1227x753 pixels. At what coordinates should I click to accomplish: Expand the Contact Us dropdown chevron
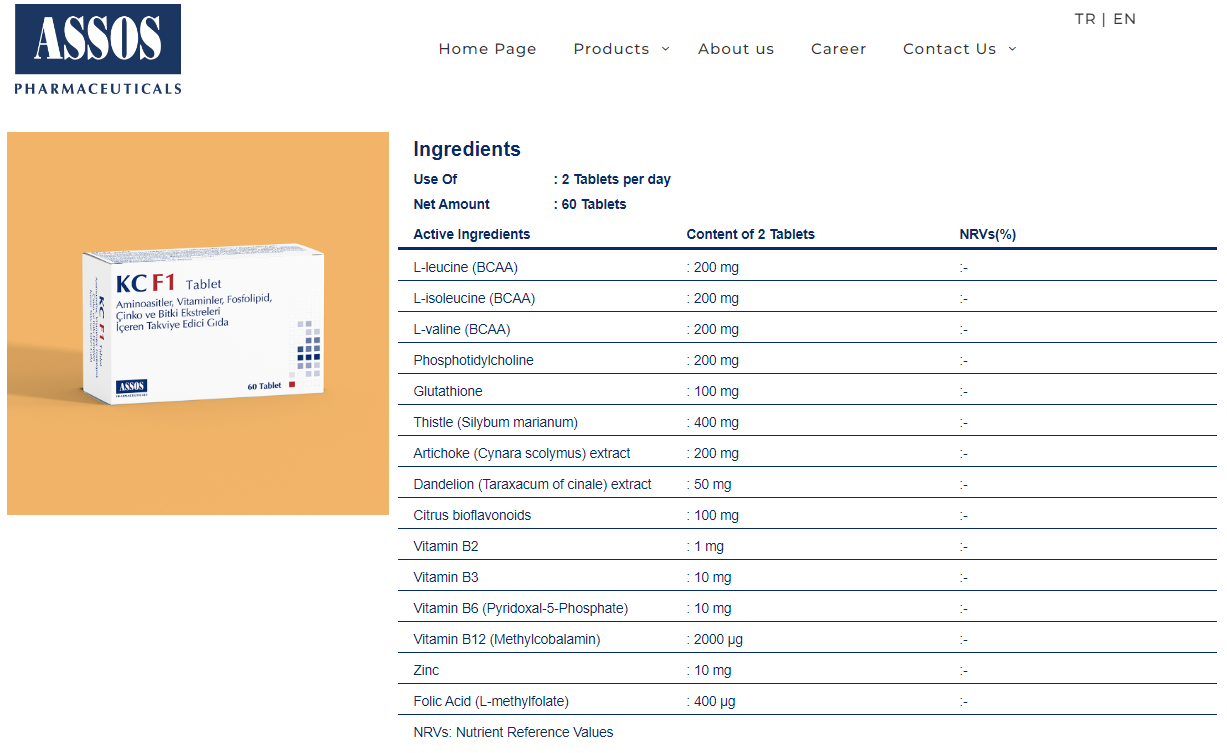tap(1012, 49)
